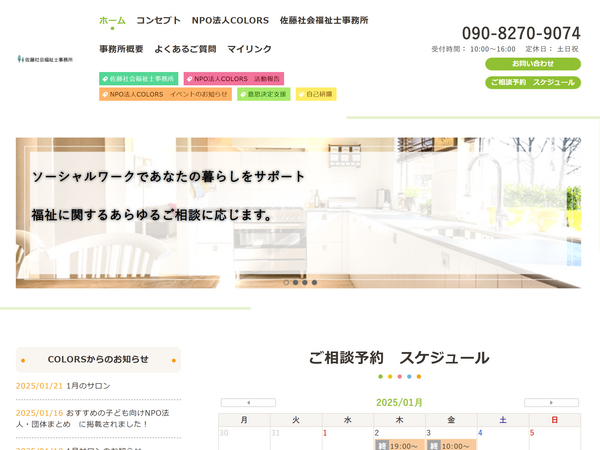The width and height of the screenshot is (600, 450).
Task: Show the first slide via carousel dot
Action: point(286,282)
